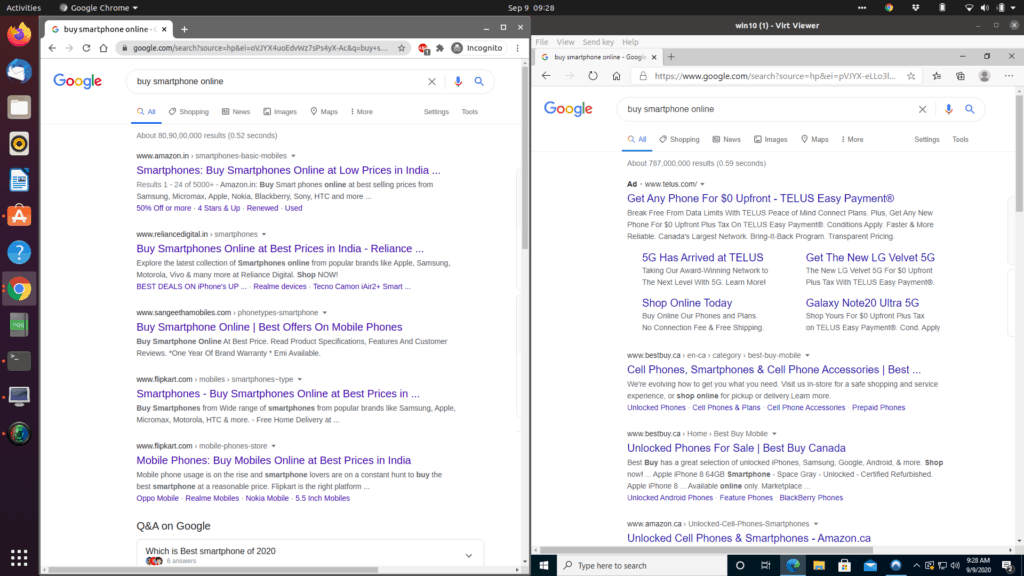Open the Windows Start menu

(x=543, y=566)
